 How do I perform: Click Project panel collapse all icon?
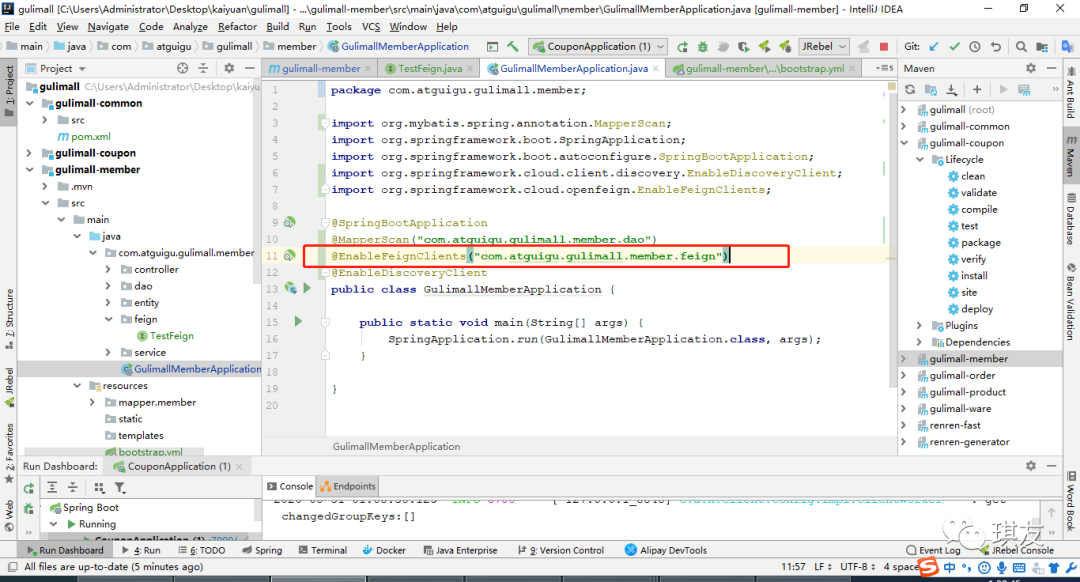tap(203, 68)
